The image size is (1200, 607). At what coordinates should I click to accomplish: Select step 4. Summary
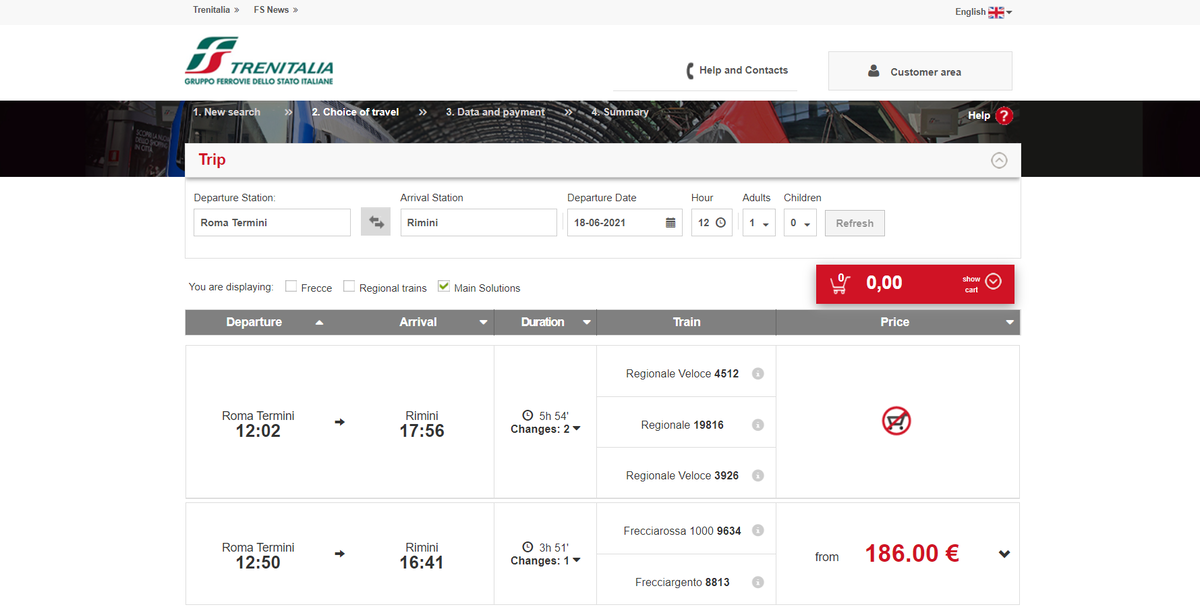619,112
